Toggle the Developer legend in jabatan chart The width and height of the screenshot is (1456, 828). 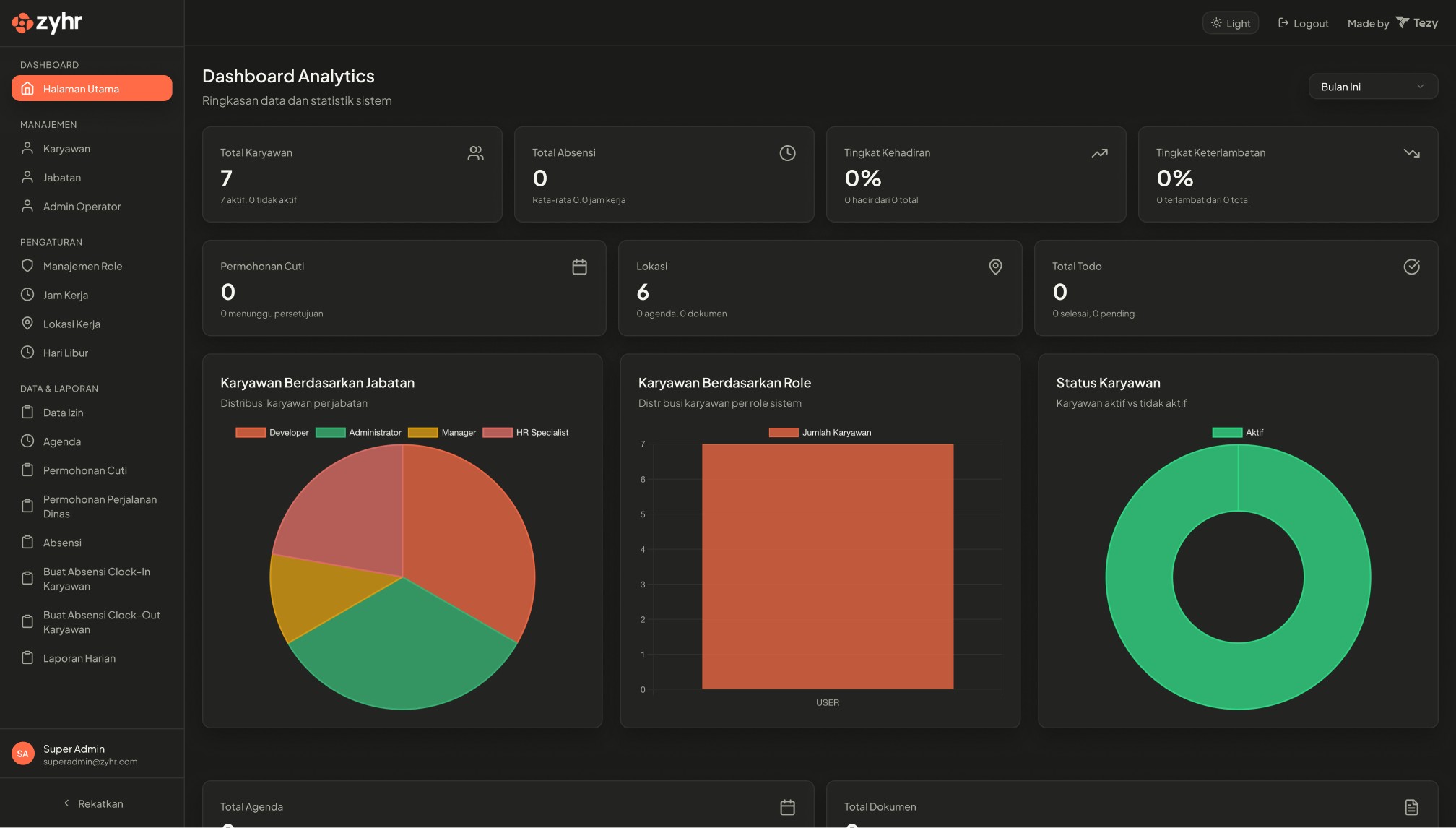pos(272,432)
